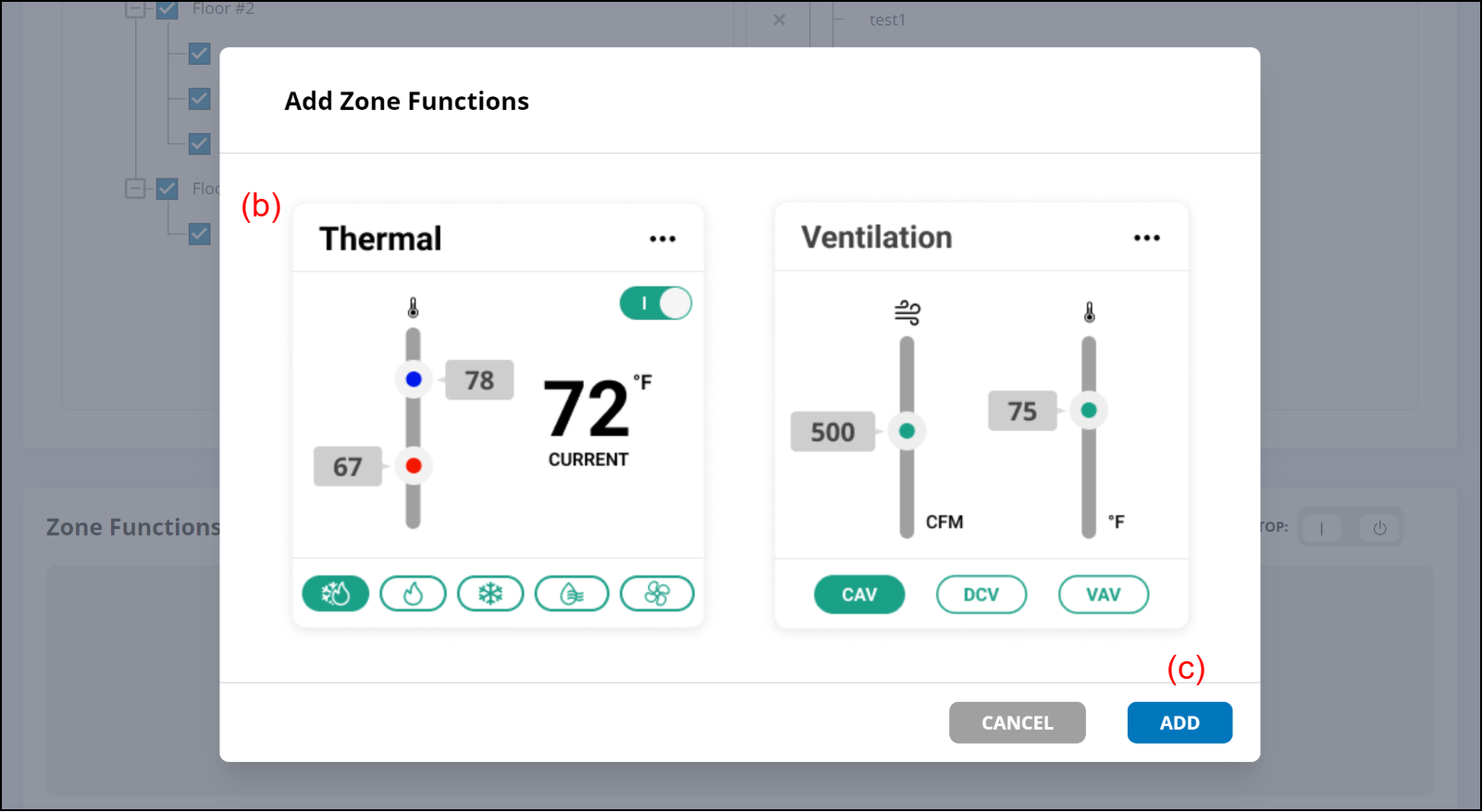This screenshot has height=812, width=1482.
Task: Switch to VAV ventilation option
Action: tap(1103, 595)
